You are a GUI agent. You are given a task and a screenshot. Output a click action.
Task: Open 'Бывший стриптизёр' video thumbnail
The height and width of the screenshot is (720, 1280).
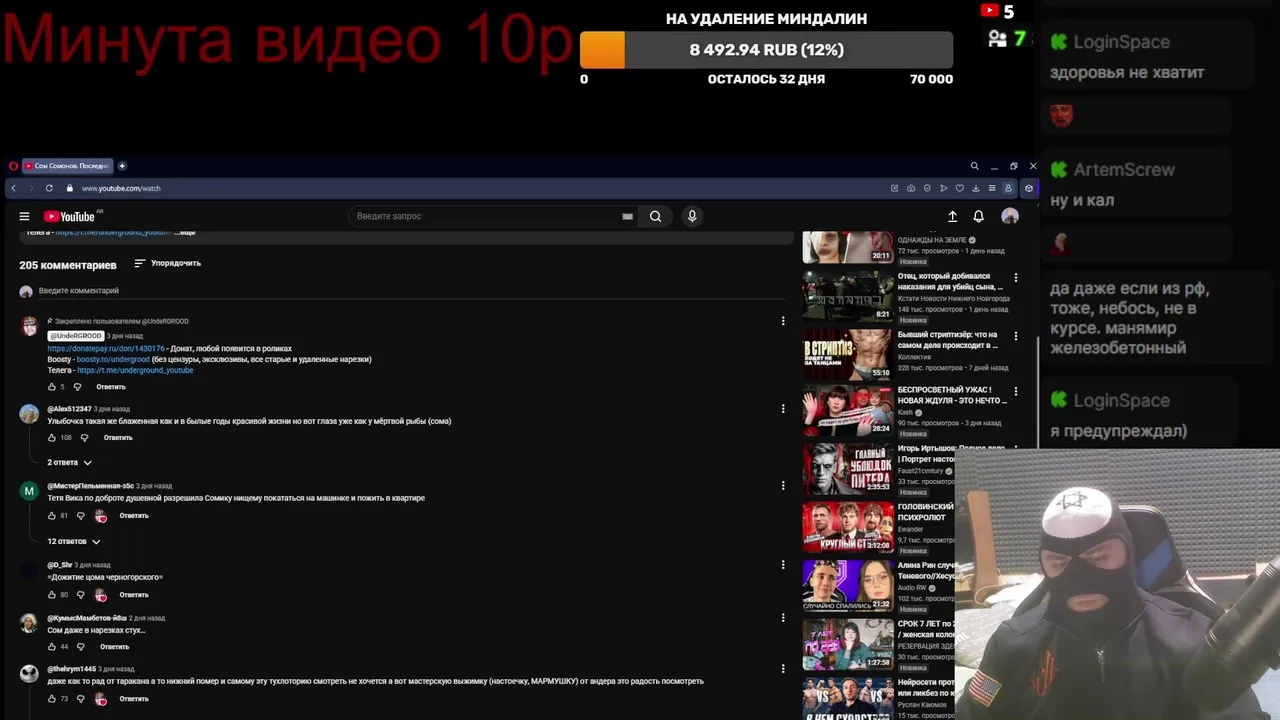pos(848,354)
